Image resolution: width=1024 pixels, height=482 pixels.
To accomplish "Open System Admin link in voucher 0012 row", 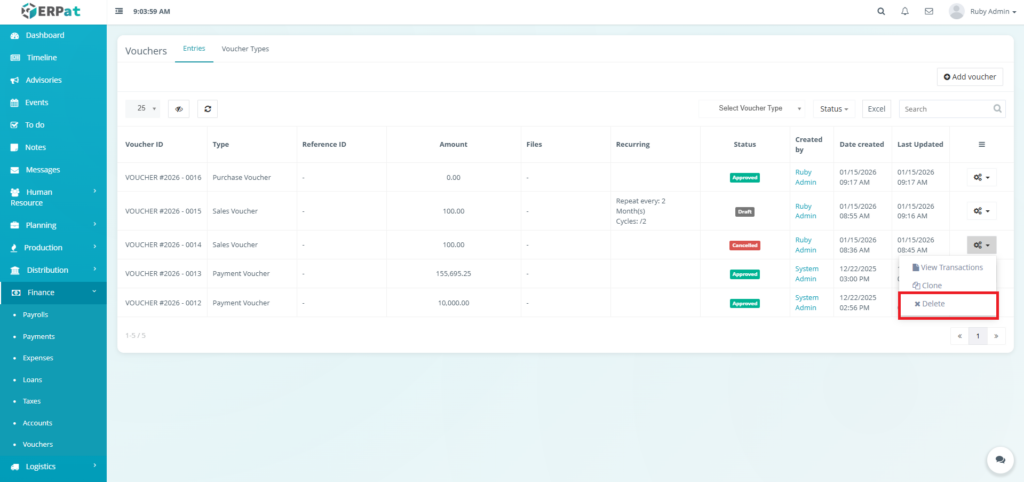I will pos(807,302).
